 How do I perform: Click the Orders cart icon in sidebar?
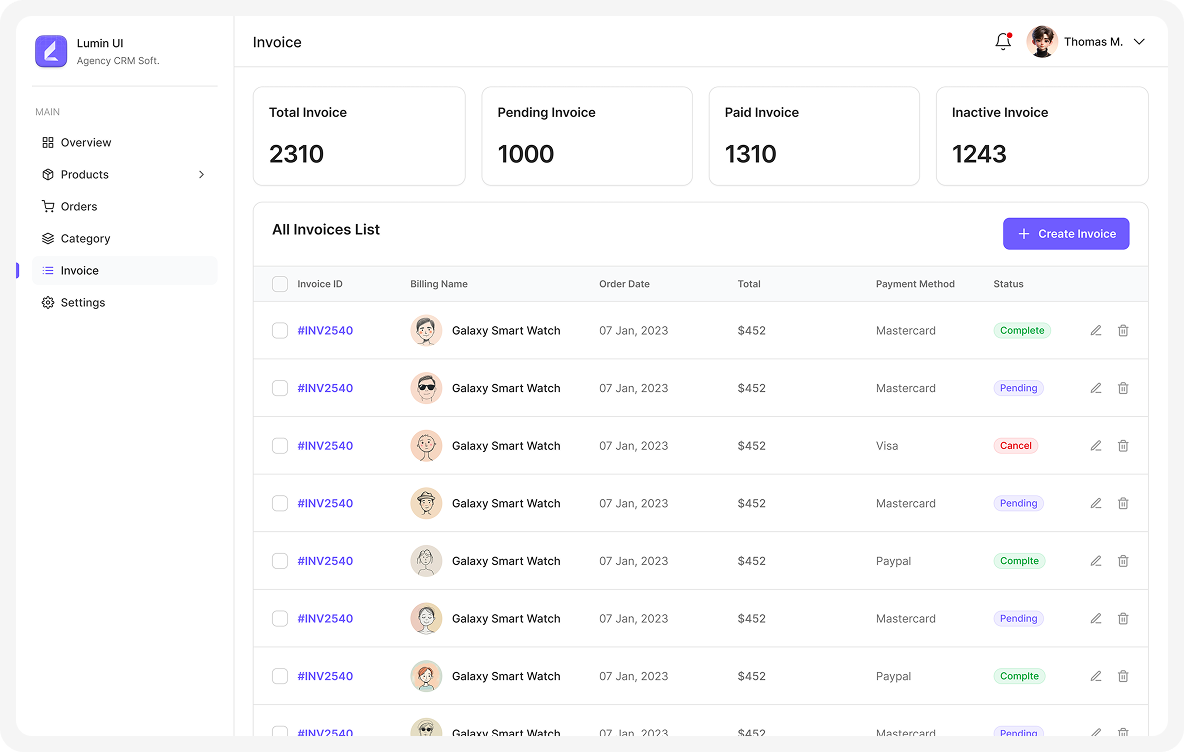pos(48,207)
